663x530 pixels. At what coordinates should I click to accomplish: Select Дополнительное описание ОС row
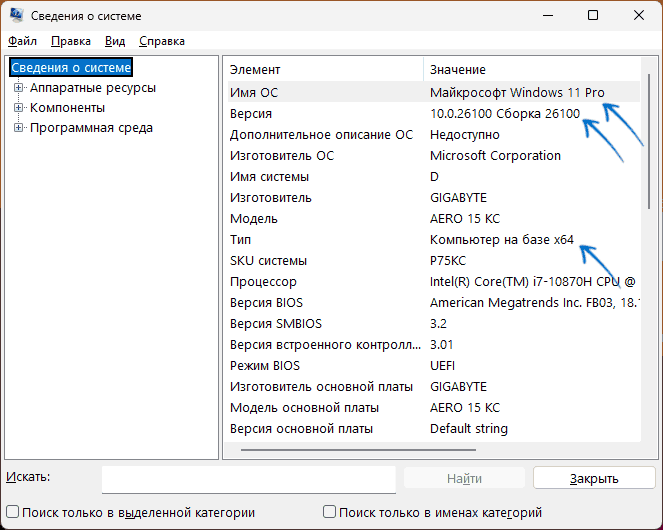click(x=433, y=135)
